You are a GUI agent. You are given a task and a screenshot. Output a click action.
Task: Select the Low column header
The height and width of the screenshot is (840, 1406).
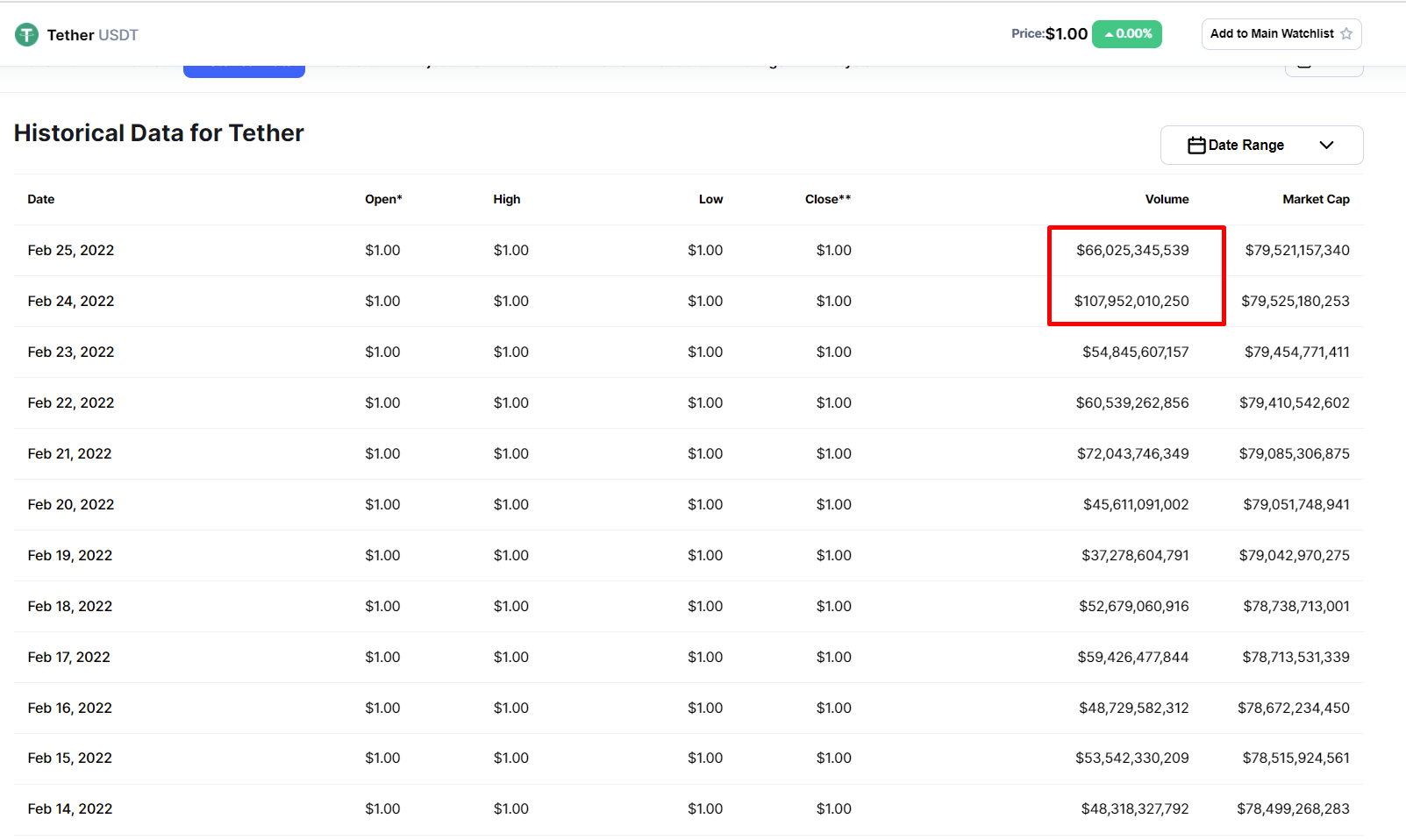(x=710, y=199)
